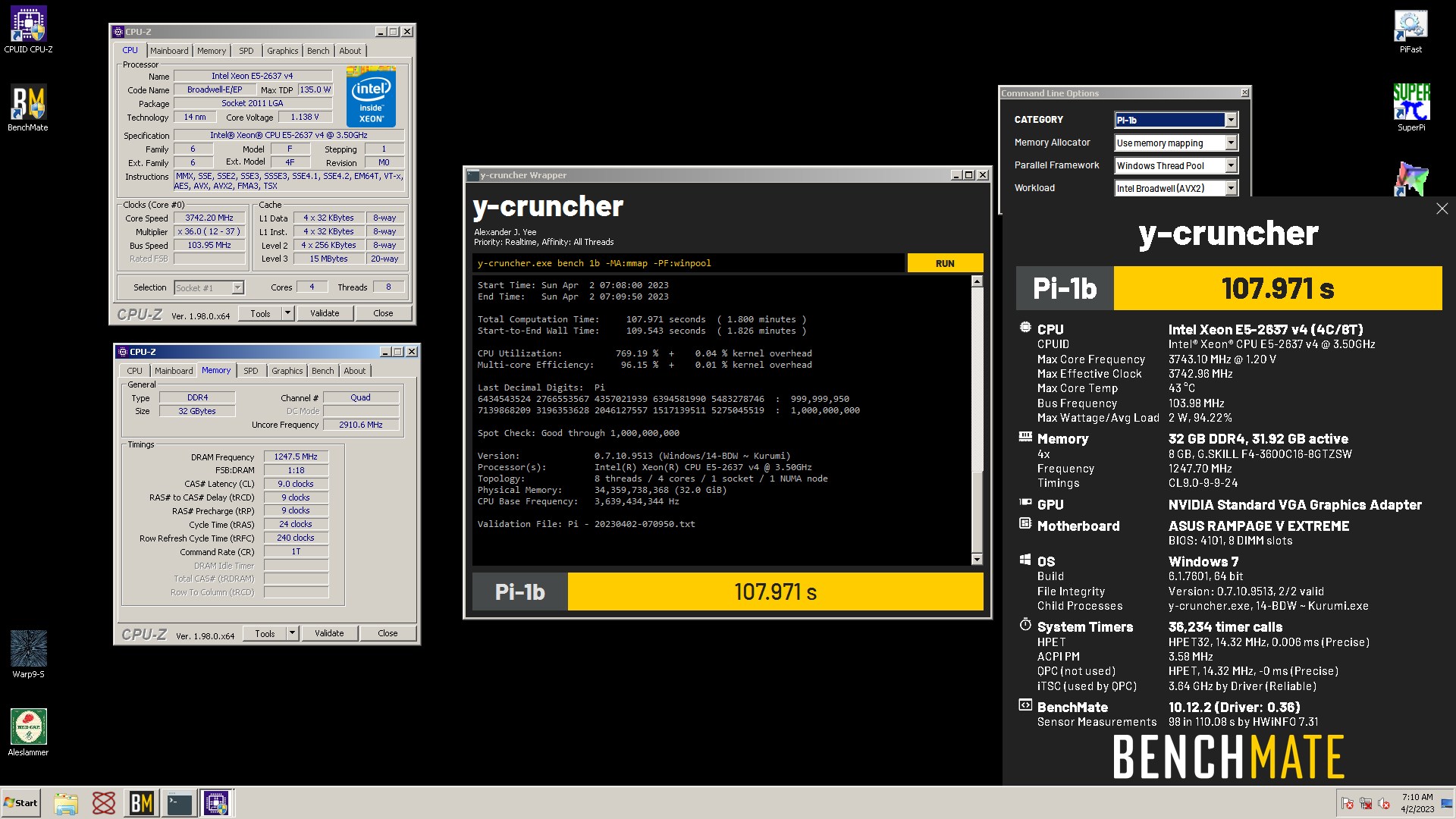The height and width of the screenshot is (819, 1456).
Task: Open the BenchMate desktop shortcut
Action: click(29, 108)
